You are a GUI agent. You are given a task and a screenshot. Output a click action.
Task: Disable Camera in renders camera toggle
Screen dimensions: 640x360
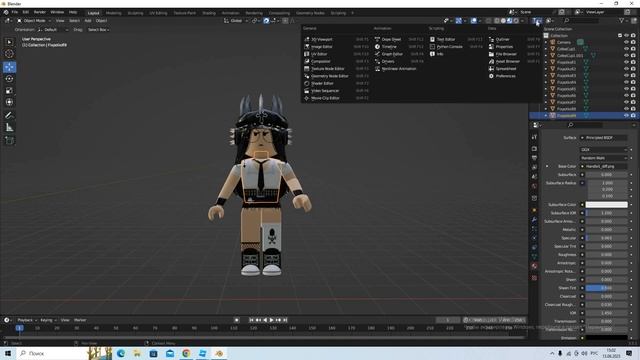point(633,42)
